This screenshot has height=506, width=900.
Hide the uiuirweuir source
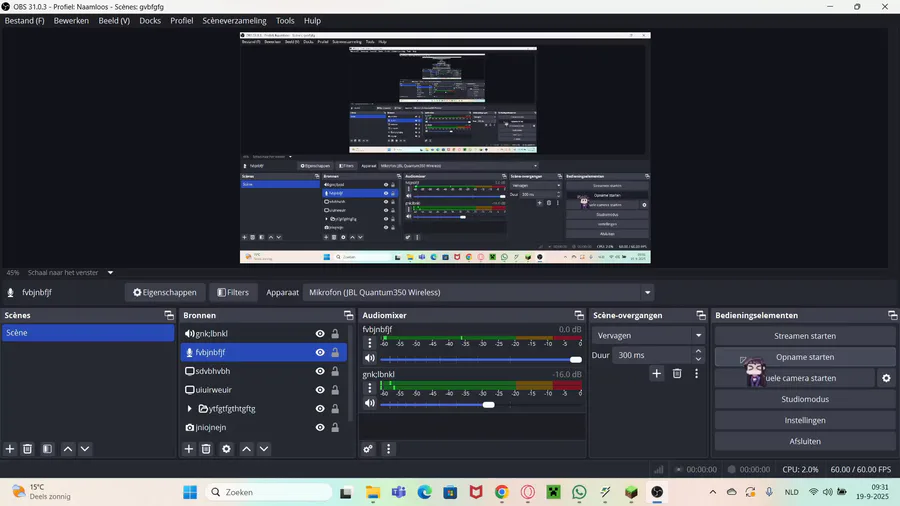coord(320,390)
